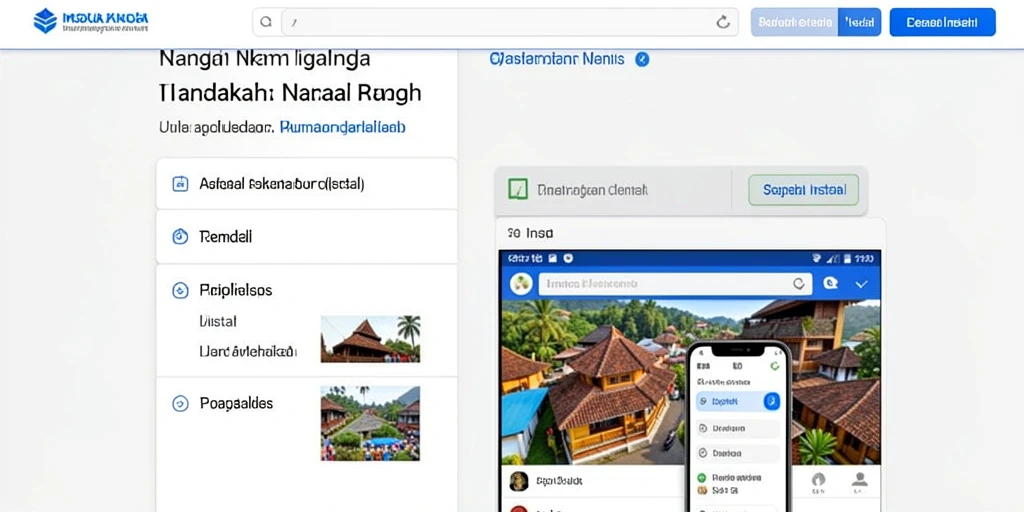Screen dimensions: 1024x512
Task: Focus the top header search input field
Action: click(x=509, y=22)
